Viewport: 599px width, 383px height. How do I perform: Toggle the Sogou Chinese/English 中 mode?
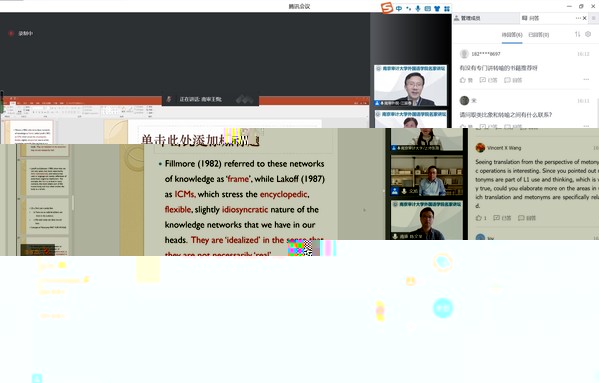click(399, 8)
